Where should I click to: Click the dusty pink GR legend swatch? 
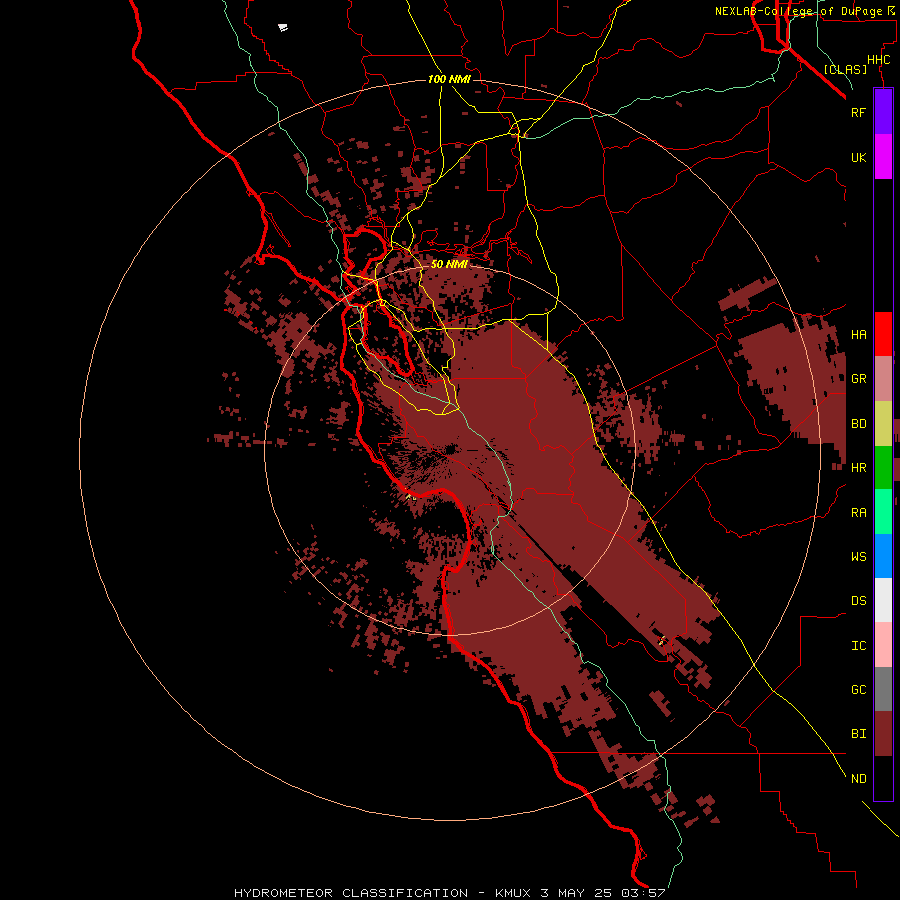(x=883, y=379)
